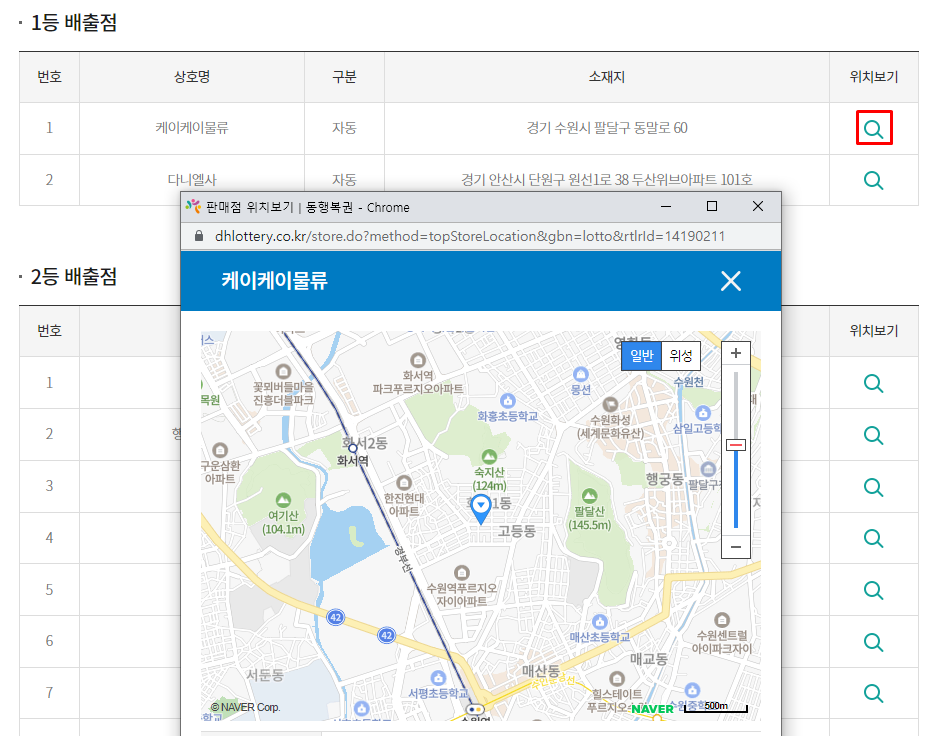Switch map to 일반 view

tap(641, 356)
